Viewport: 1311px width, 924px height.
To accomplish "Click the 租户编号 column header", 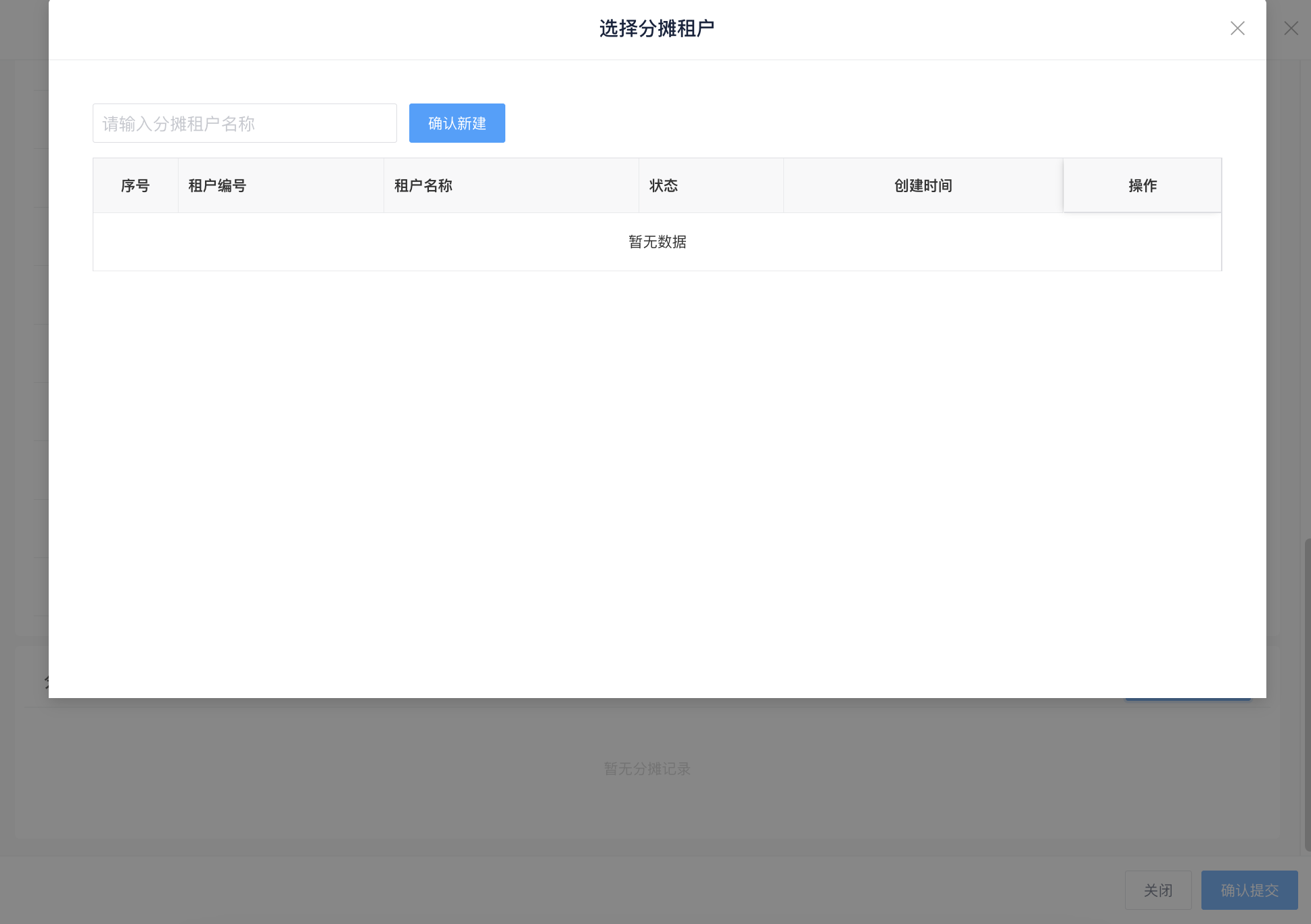I will (x=217, y=185).
